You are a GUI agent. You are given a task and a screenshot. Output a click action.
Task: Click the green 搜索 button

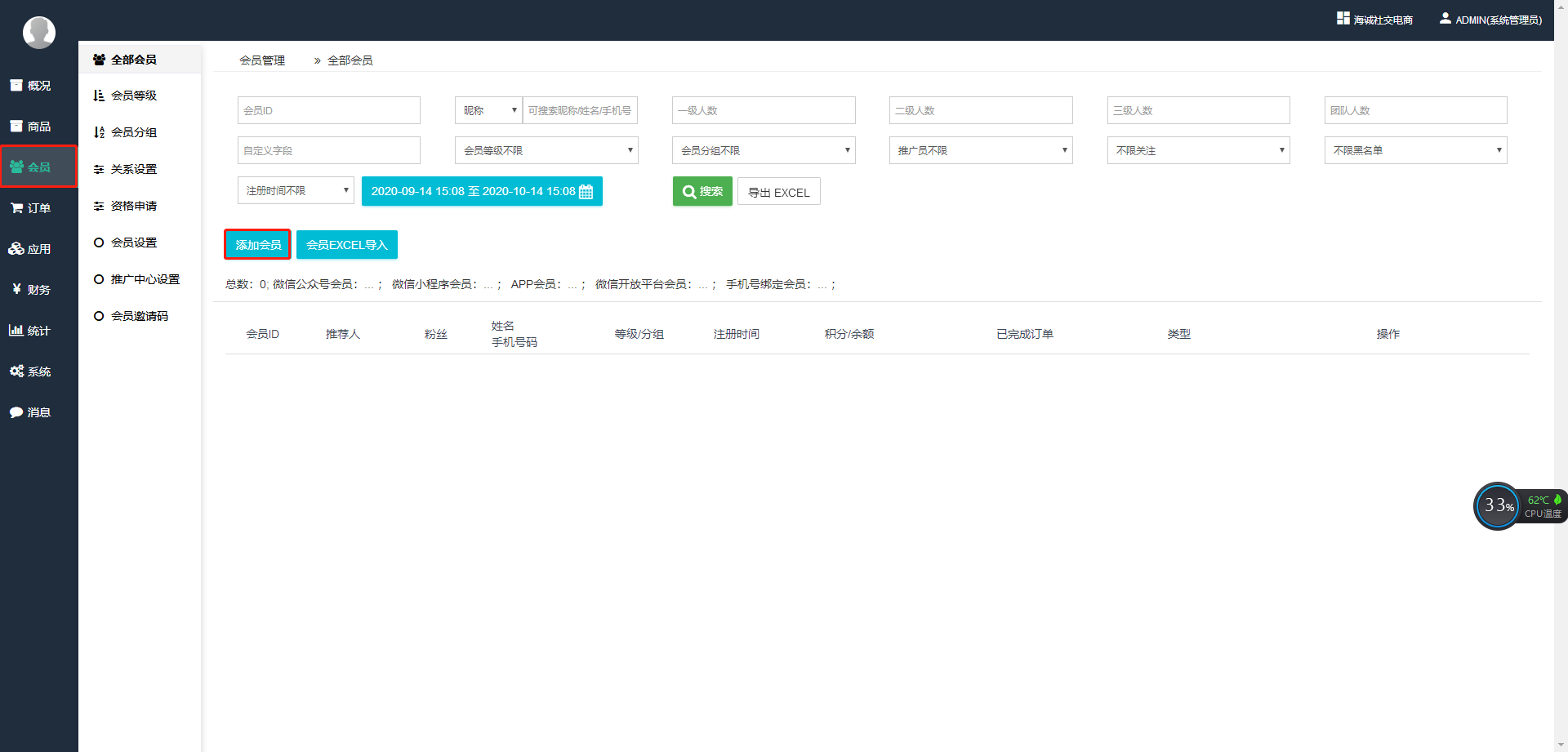click(702, 192)
